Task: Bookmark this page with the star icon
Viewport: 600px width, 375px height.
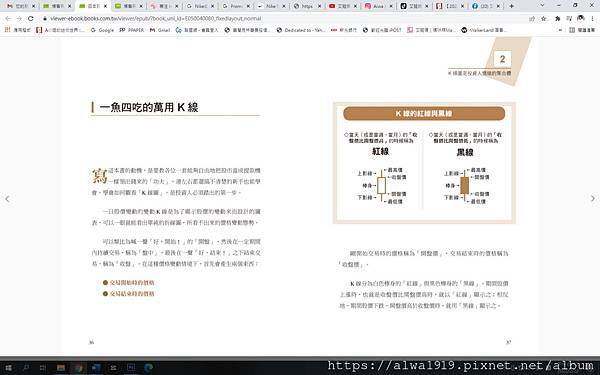Action: 544,18
